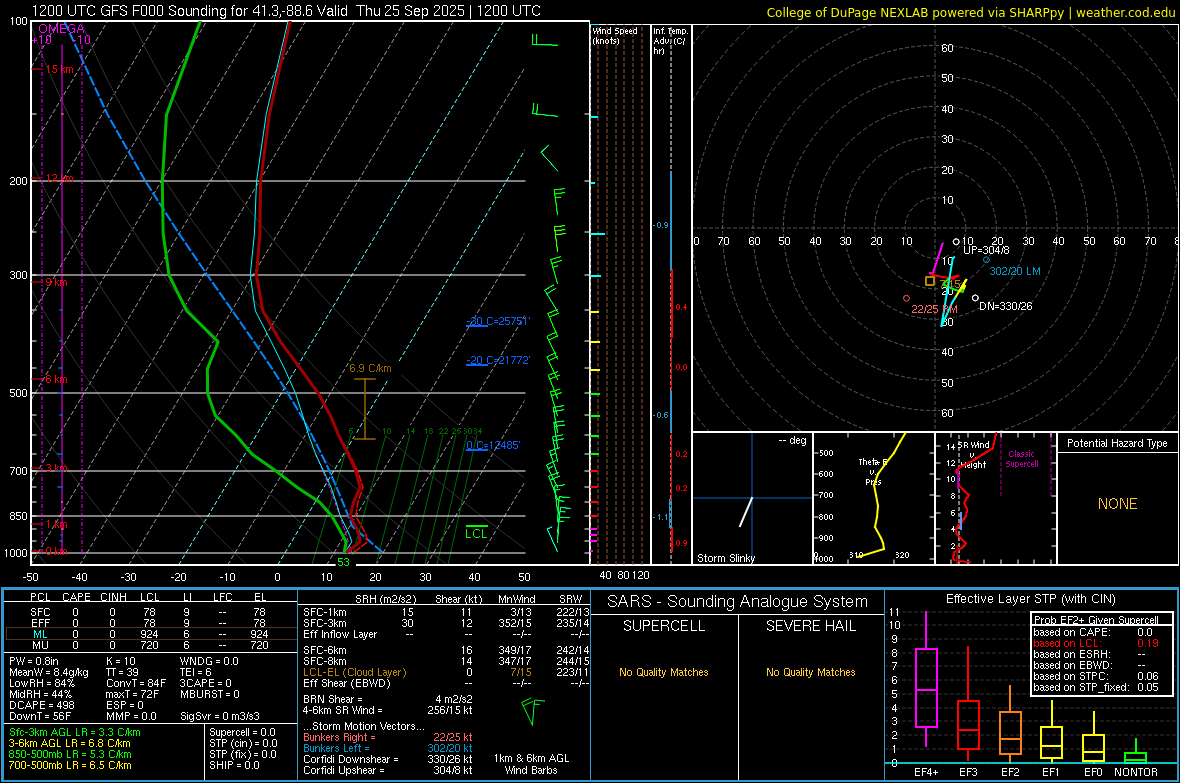Click the 'Supercell = 0.0' value
The image size is (1180, 783).
click(242, 732)
